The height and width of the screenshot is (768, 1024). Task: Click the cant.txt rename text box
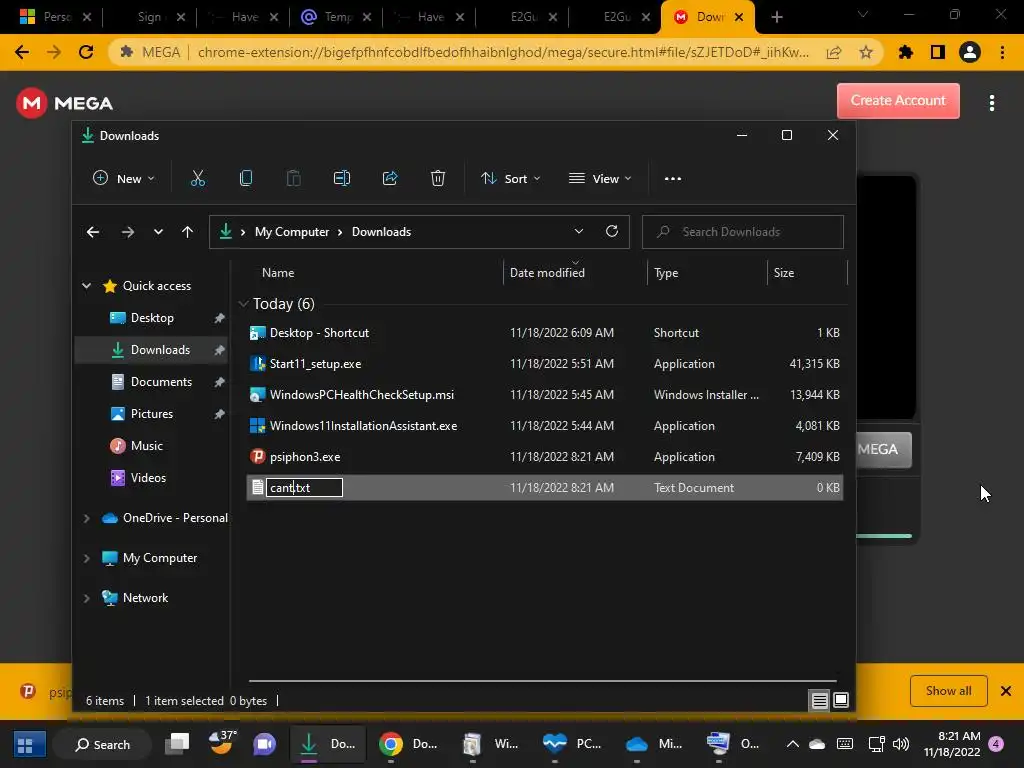point(304,488)
